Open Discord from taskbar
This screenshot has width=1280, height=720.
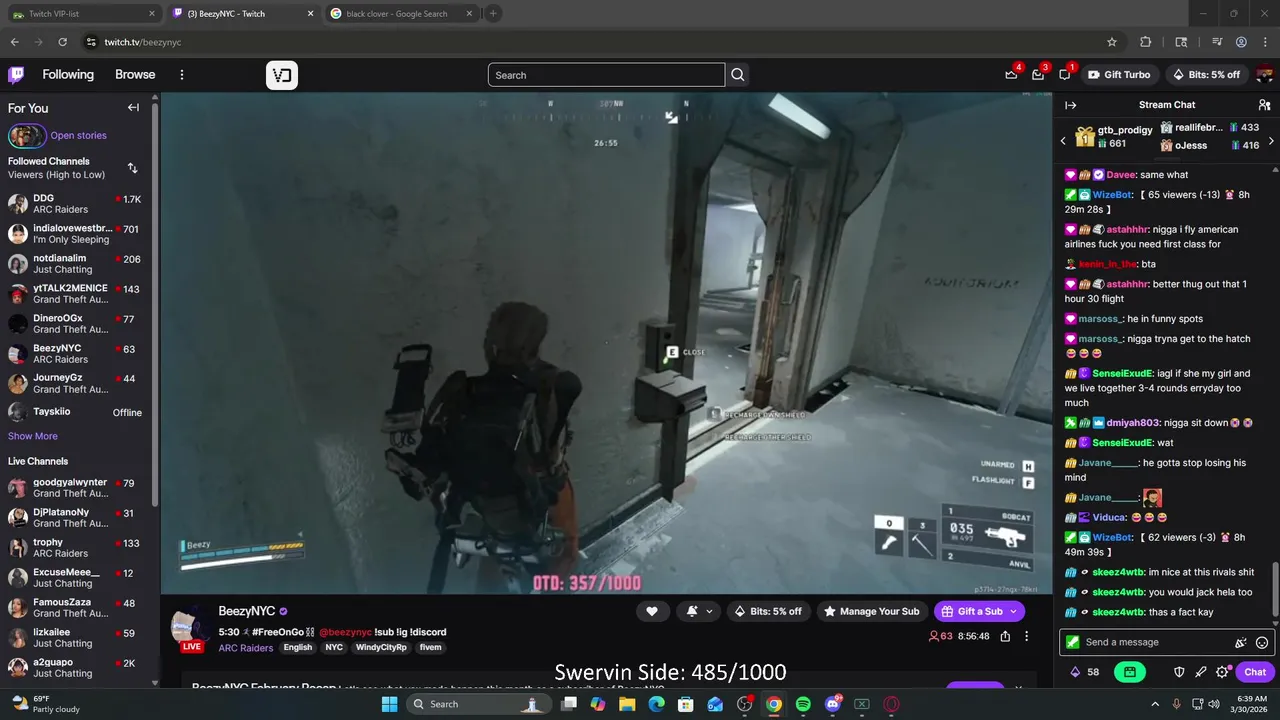click(832, 704)
